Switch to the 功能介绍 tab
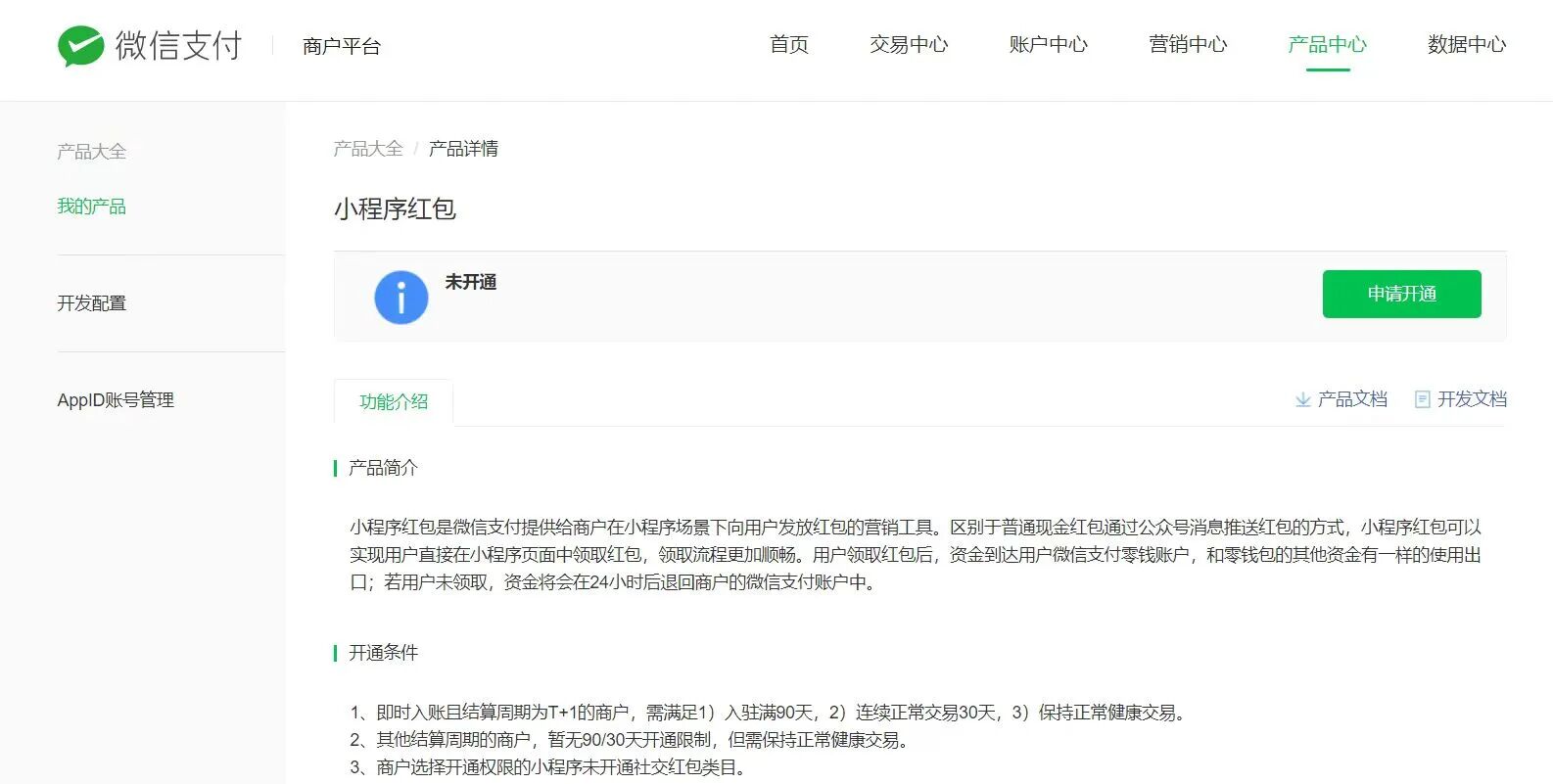 [x=394, y=402]
